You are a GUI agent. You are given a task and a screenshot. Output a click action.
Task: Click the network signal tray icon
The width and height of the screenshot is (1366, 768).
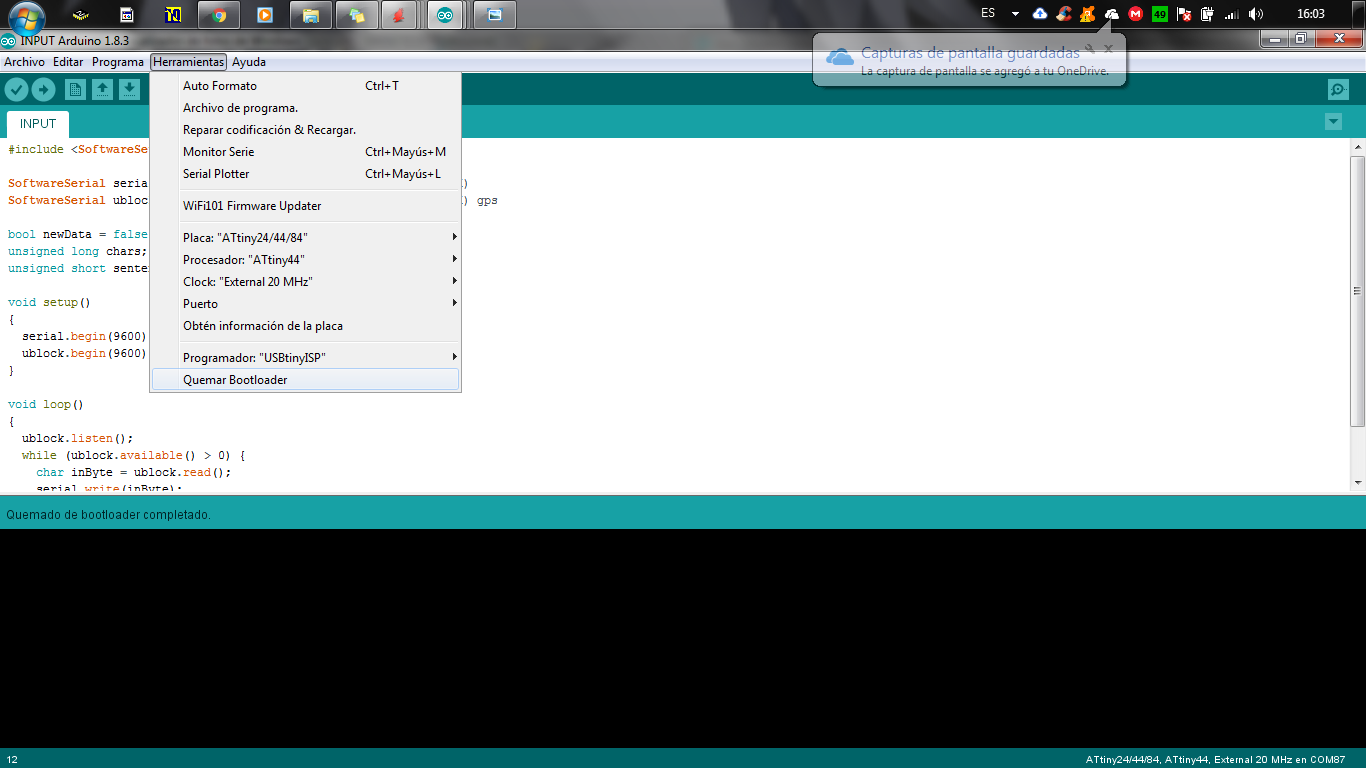(x=1232, y=14)
